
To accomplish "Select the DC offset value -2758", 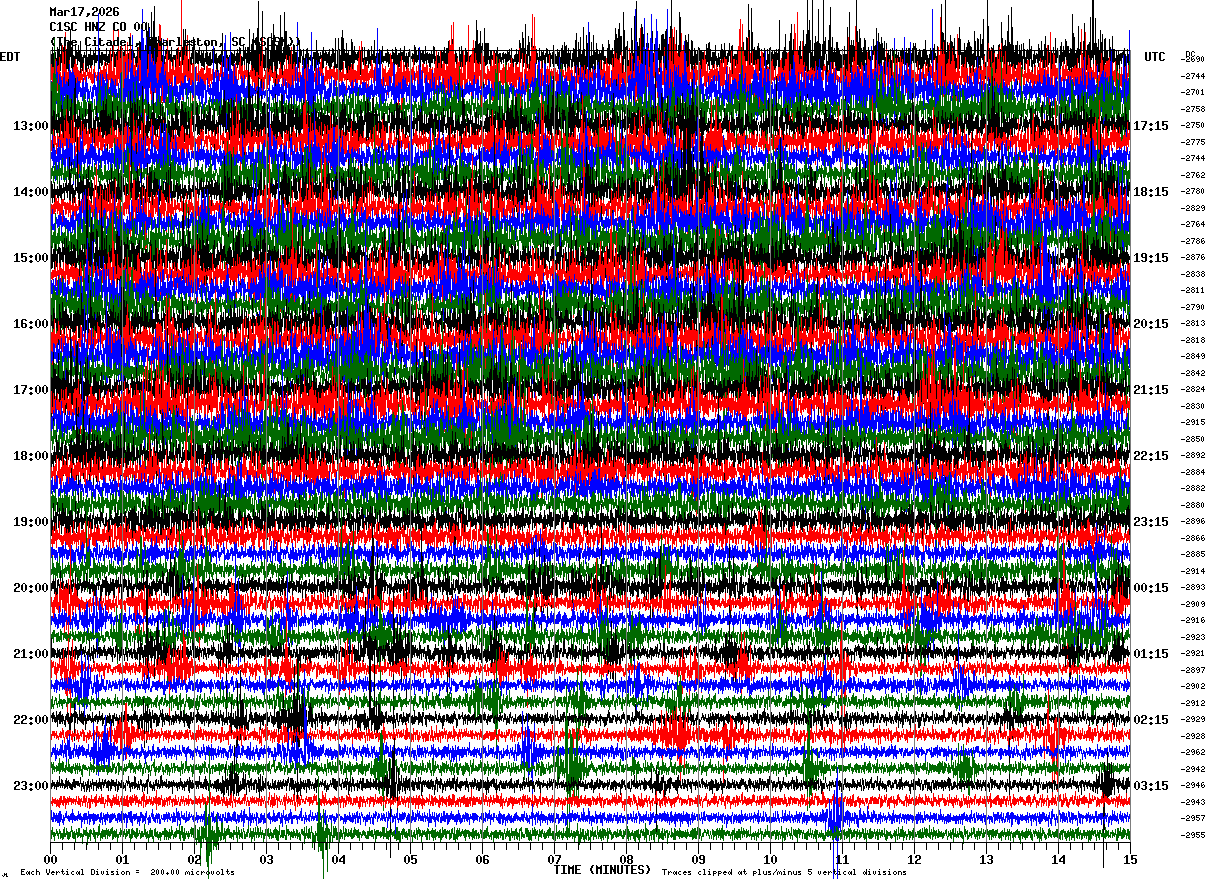I will (x=1194, y=109).
